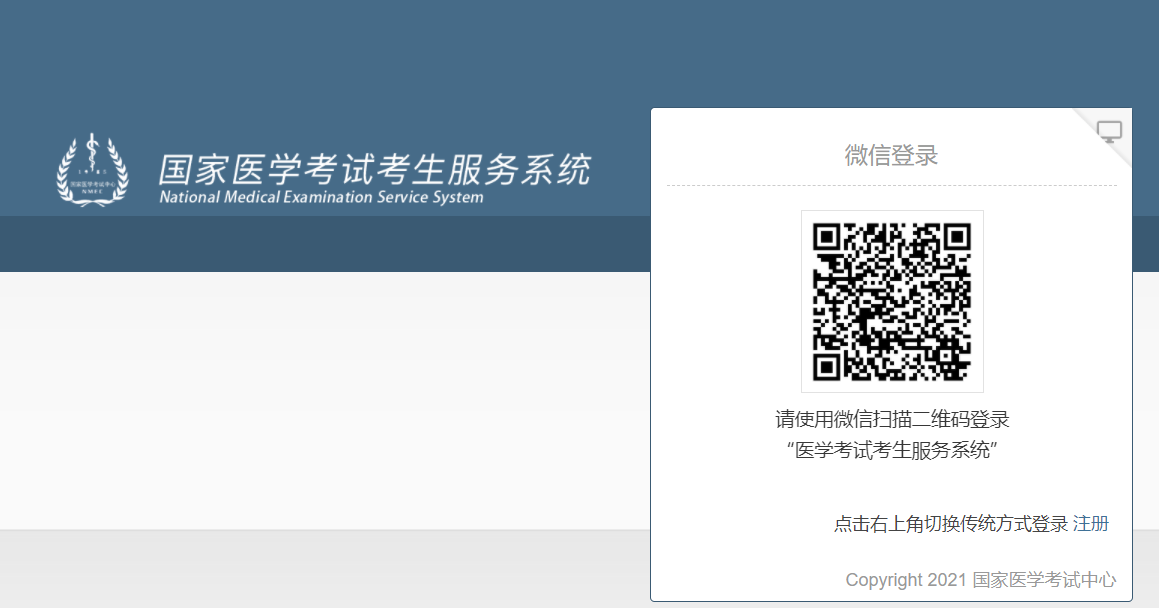
Task: Click the 国家医学考试考生服务系统 site title
Action: tap(374, 169)
